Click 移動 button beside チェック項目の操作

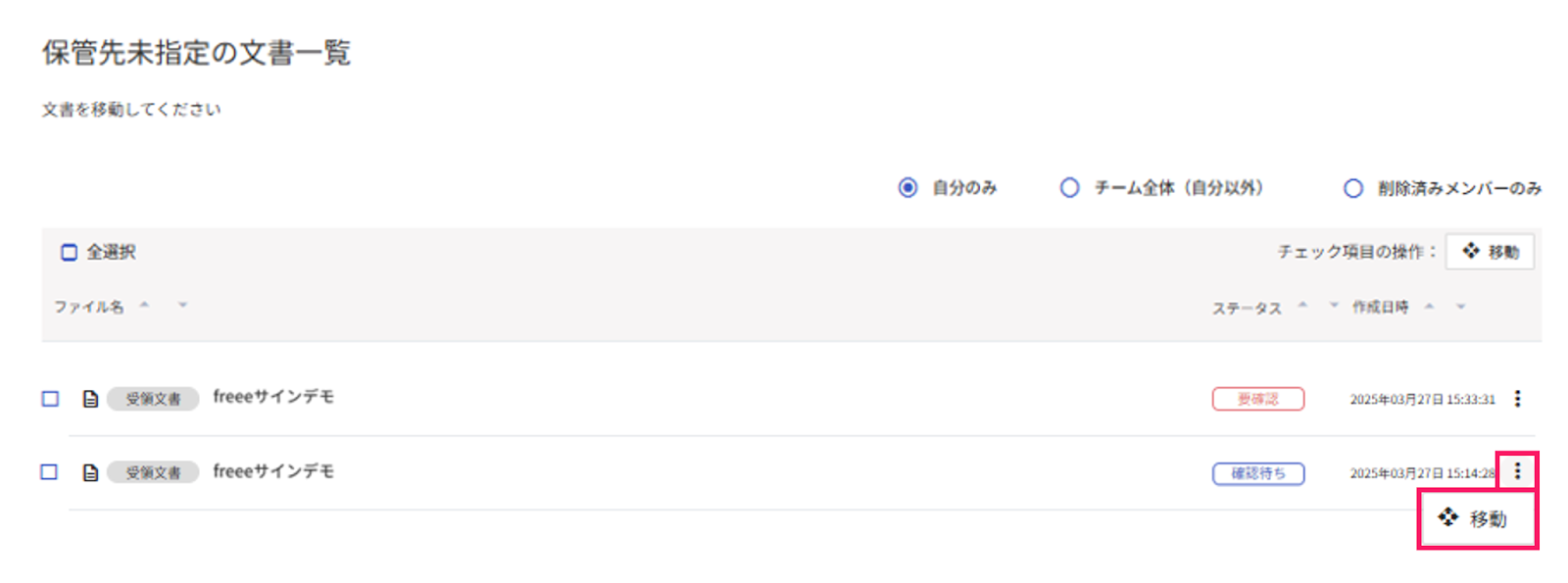(x=1490, y=252)
